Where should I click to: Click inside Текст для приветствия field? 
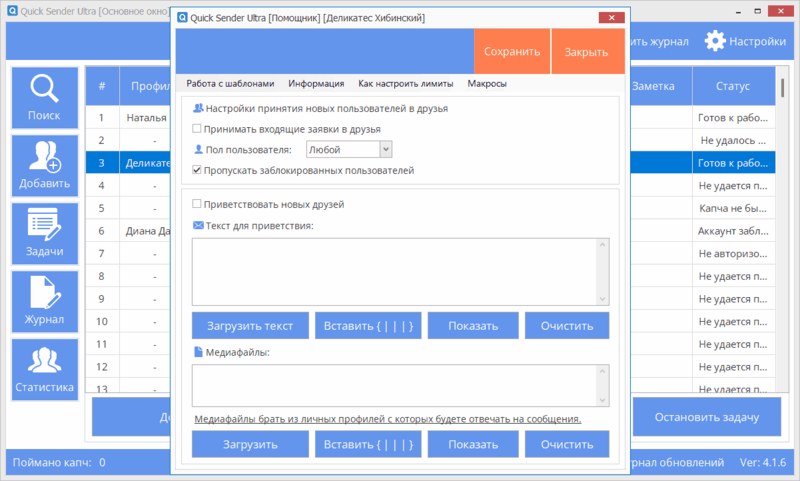click(x=395, y=271)
